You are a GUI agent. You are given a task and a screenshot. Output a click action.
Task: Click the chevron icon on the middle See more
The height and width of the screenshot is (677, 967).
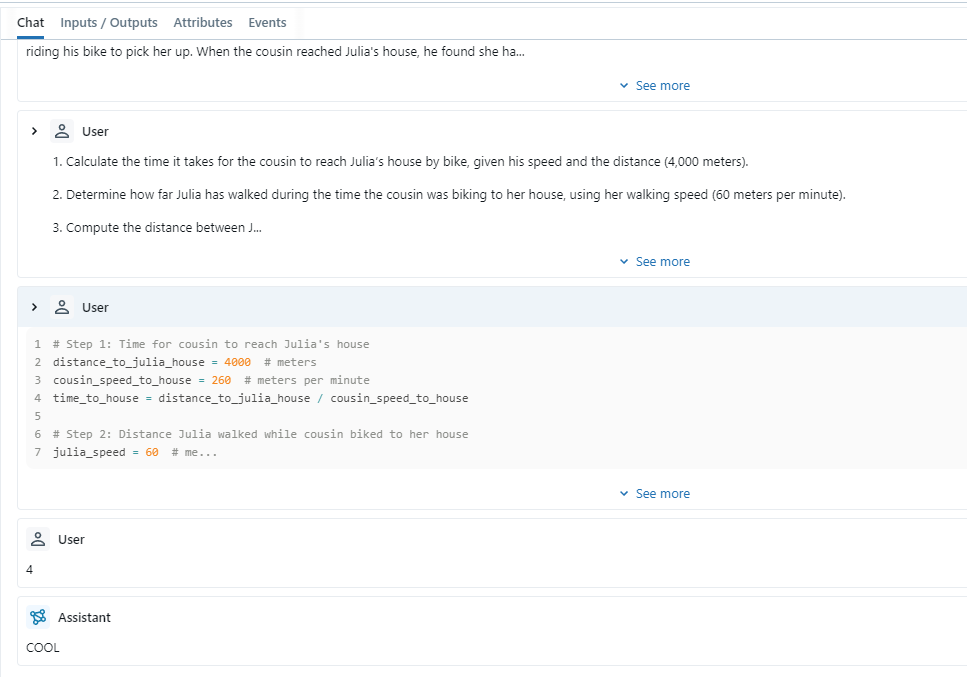point(623,261)
